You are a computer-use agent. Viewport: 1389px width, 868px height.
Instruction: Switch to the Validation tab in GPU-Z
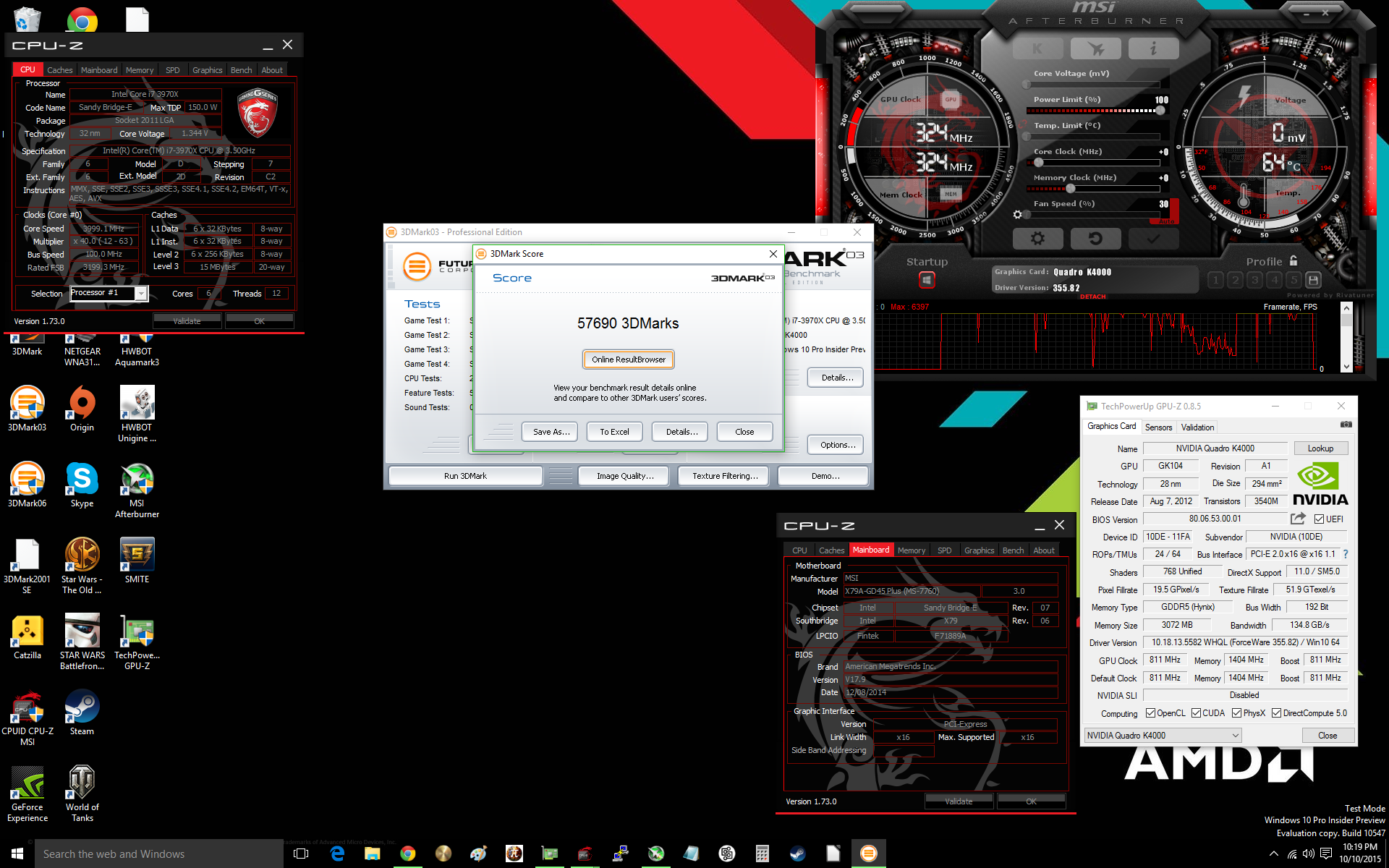(x=1198, y=427)
